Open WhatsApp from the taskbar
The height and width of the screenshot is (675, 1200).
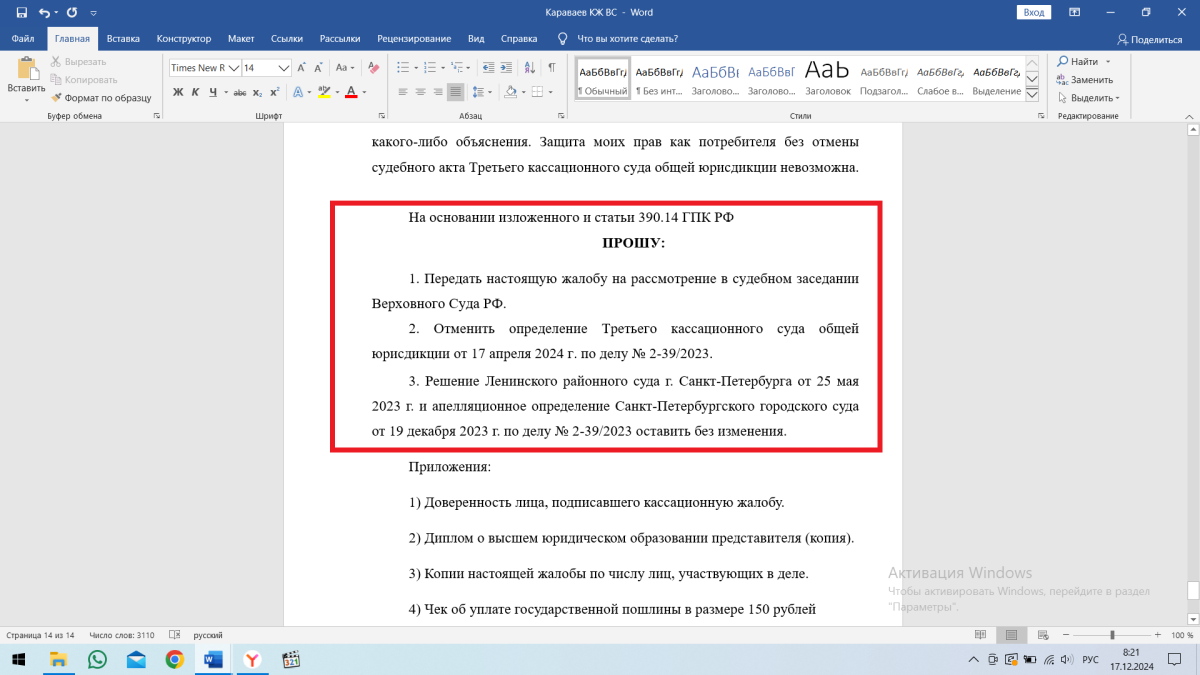(x=97, y=659)
